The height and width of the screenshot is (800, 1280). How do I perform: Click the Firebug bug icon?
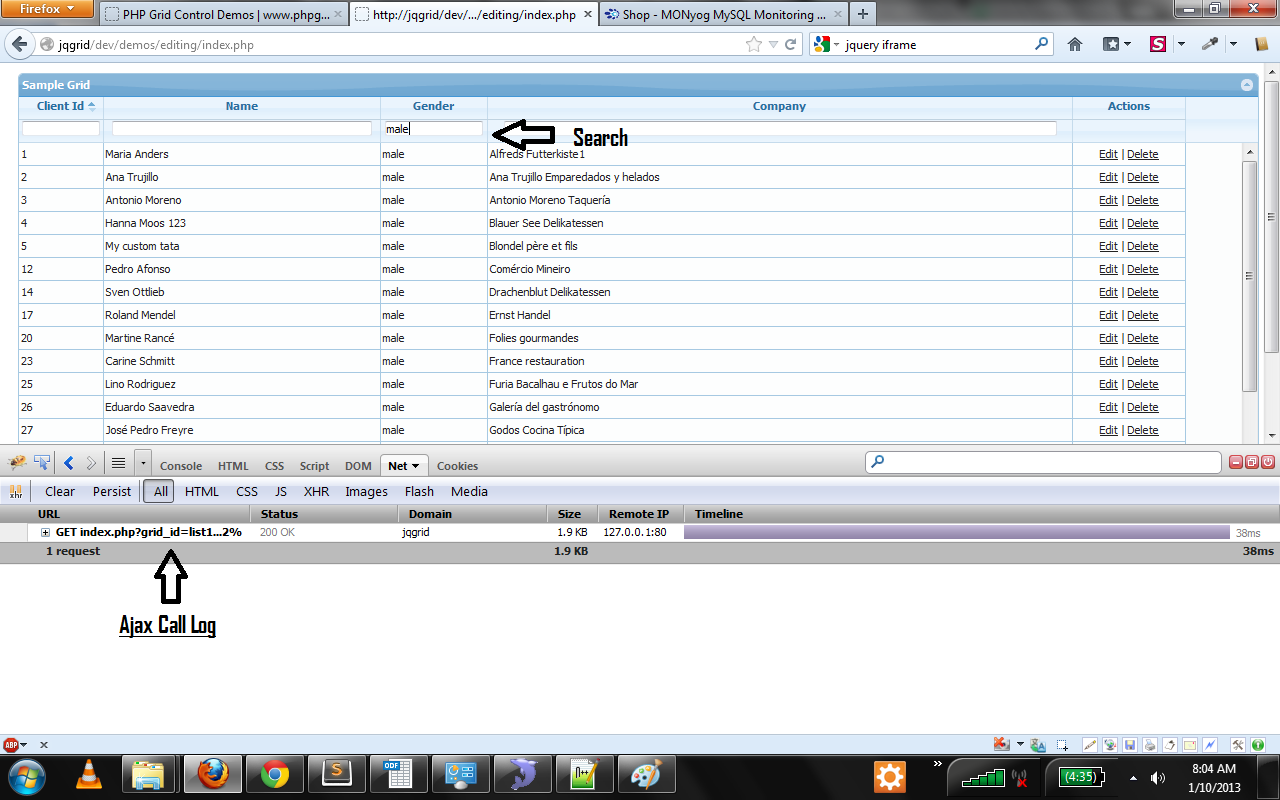click(x=17, y=463)
